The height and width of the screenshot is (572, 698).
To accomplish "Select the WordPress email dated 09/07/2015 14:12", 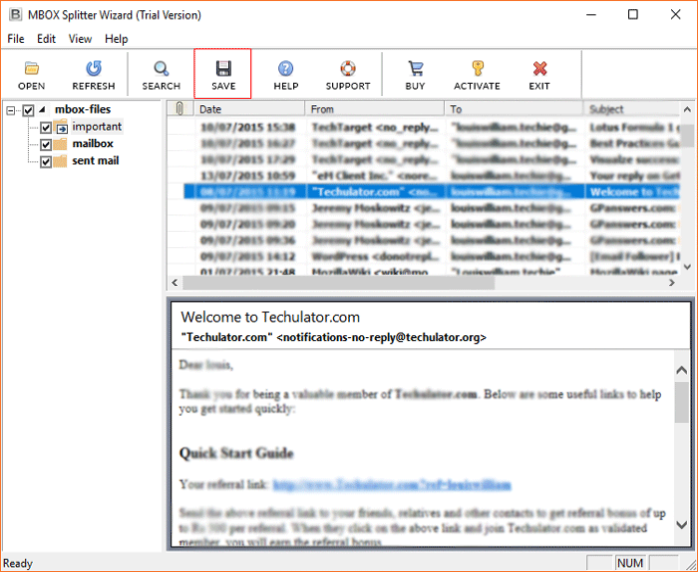I will (x=423, y=256).
